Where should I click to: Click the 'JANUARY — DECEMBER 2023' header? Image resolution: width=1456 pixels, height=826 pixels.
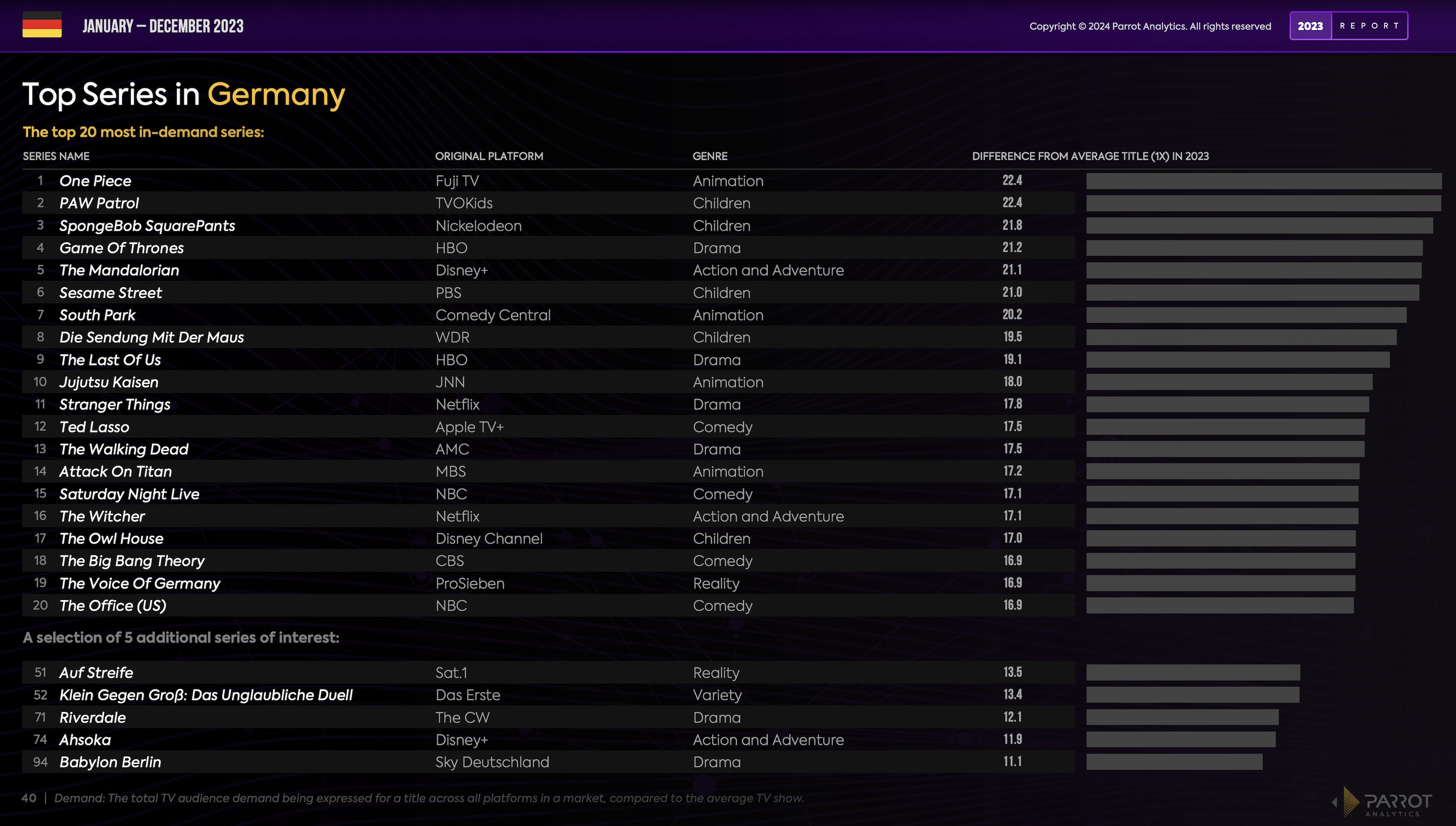163,26
